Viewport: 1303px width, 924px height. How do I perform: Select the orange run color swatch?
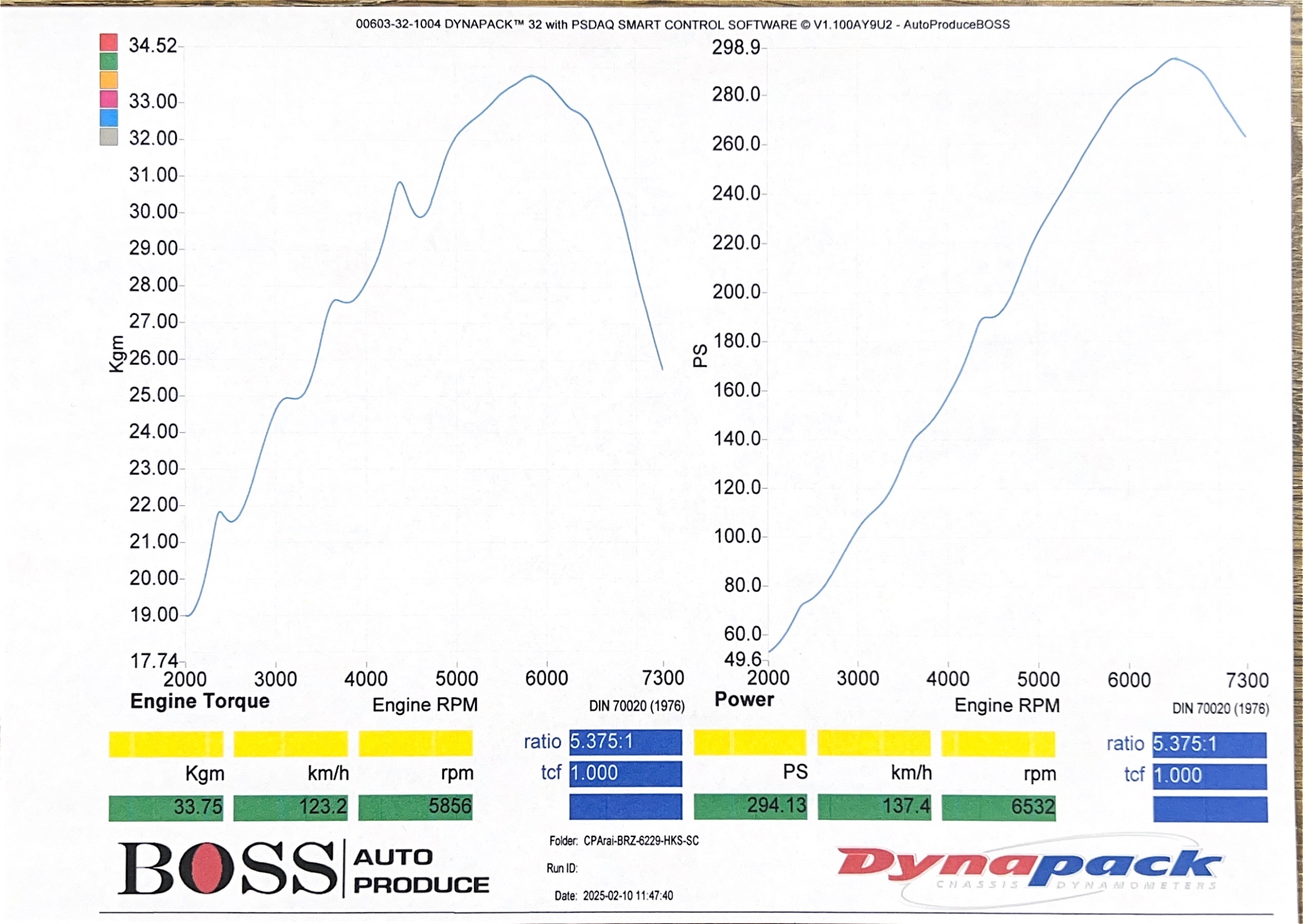pos(109,80)
